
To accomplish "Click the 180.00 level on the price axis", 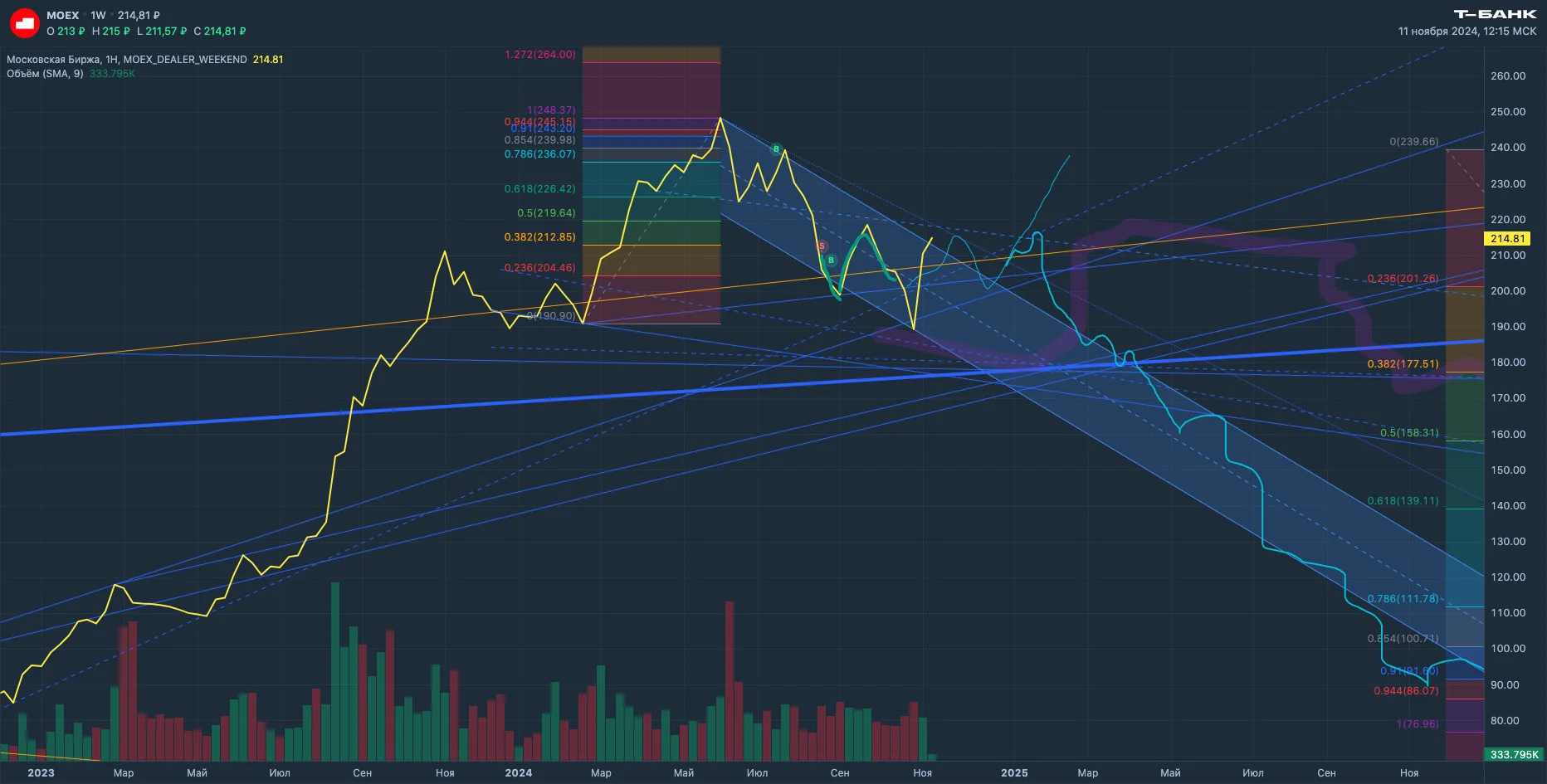I will pyautogui.click(x=1508, y=363).
